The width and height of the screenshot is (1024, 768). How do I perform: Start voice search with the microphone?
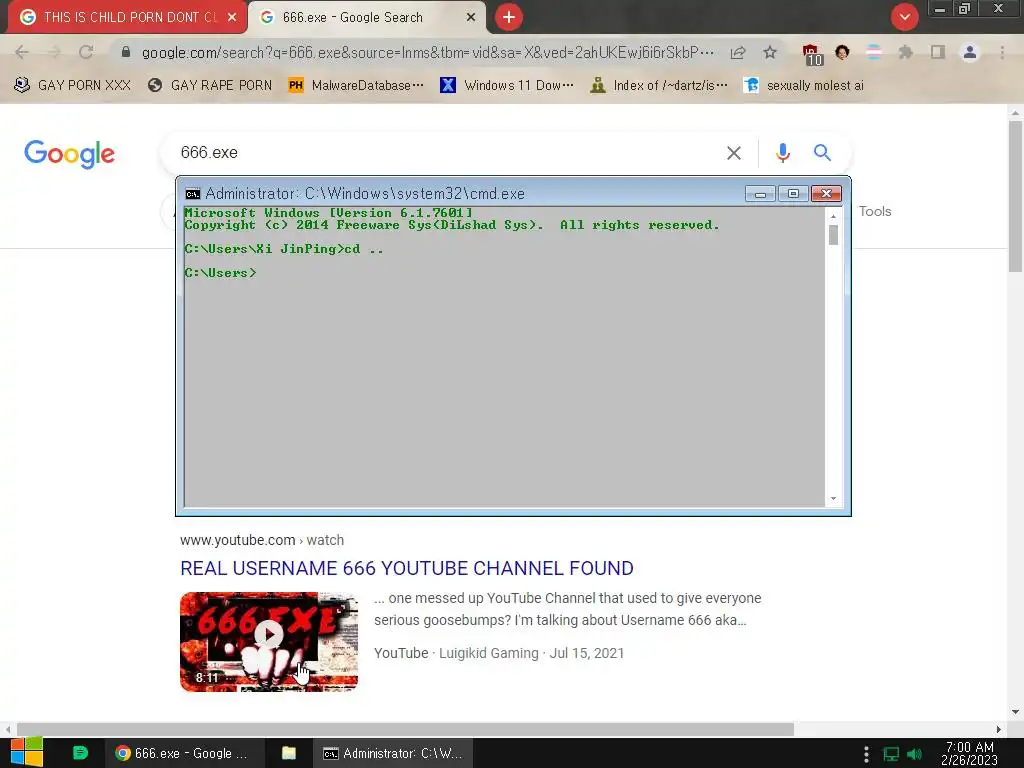coord(782,153)
